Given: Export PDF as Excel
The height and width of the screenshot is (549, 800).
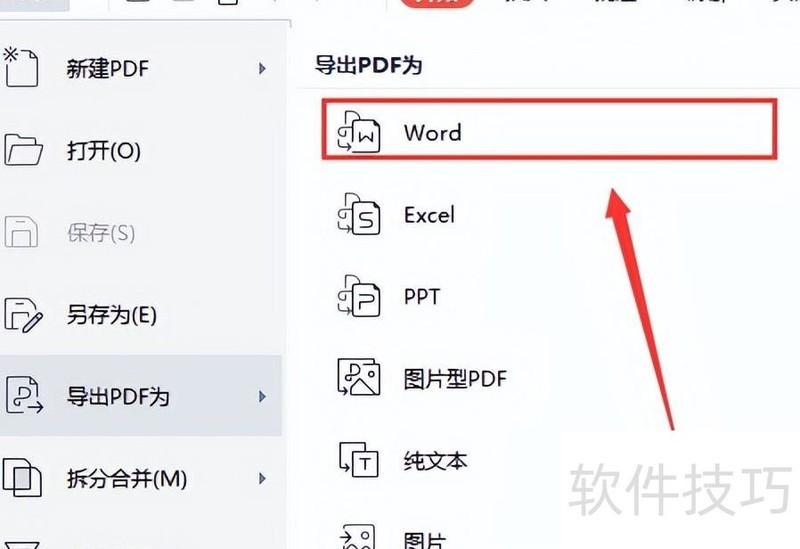Looking at the screenshot, I should click(429, 215).
